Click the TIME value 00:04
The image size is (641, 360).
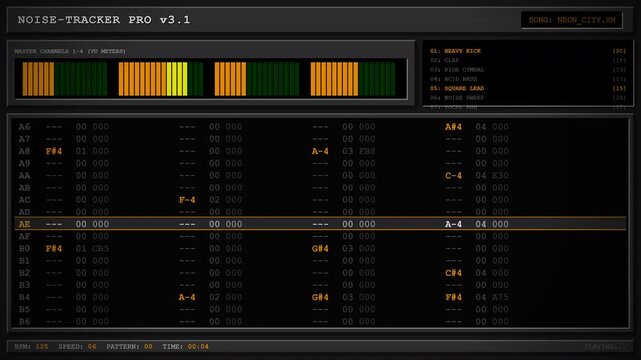click(198, 347)
